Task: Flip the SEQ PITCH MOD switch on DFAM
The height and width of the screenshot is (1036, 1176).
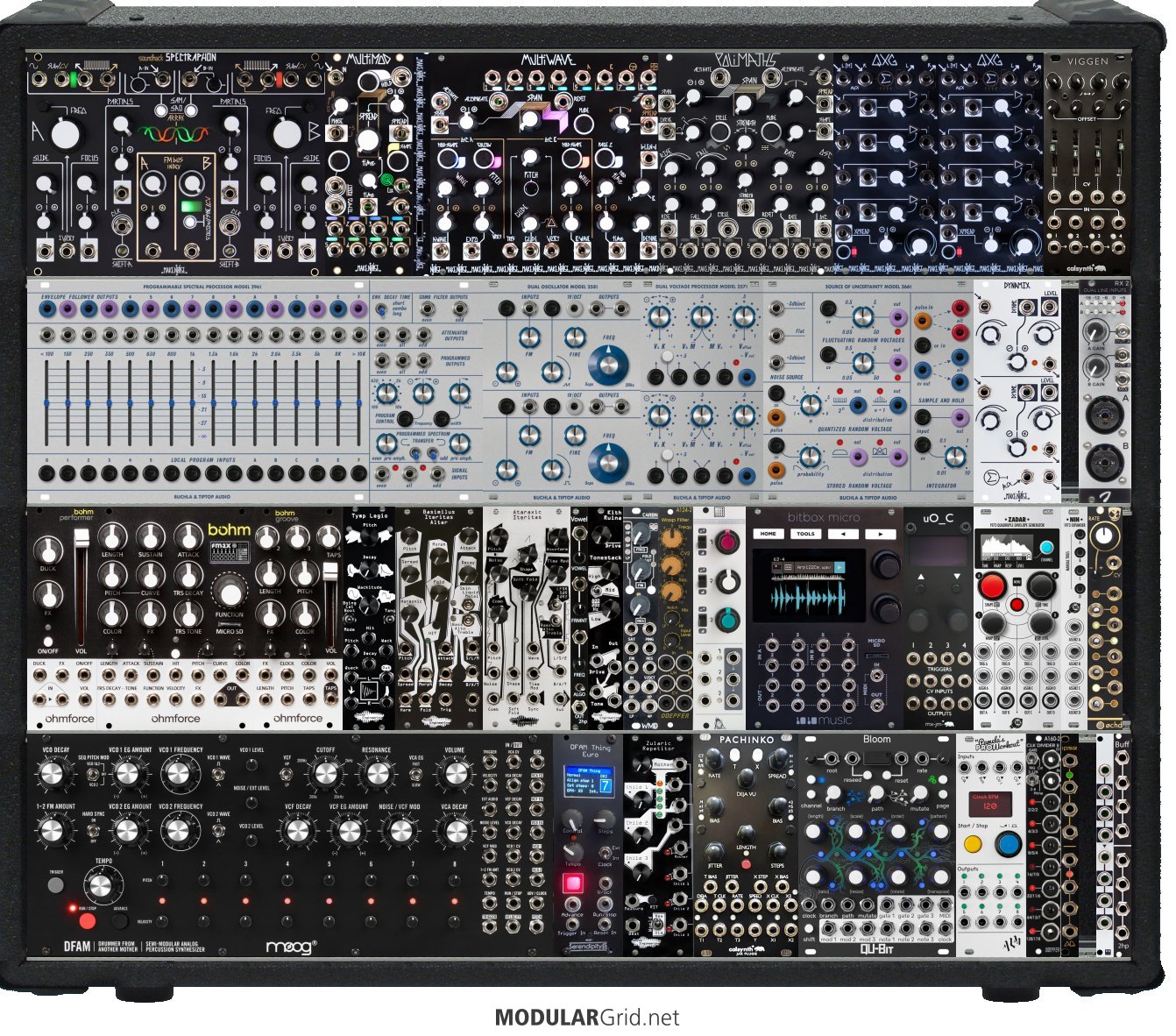Action: [x=92, y=775]
